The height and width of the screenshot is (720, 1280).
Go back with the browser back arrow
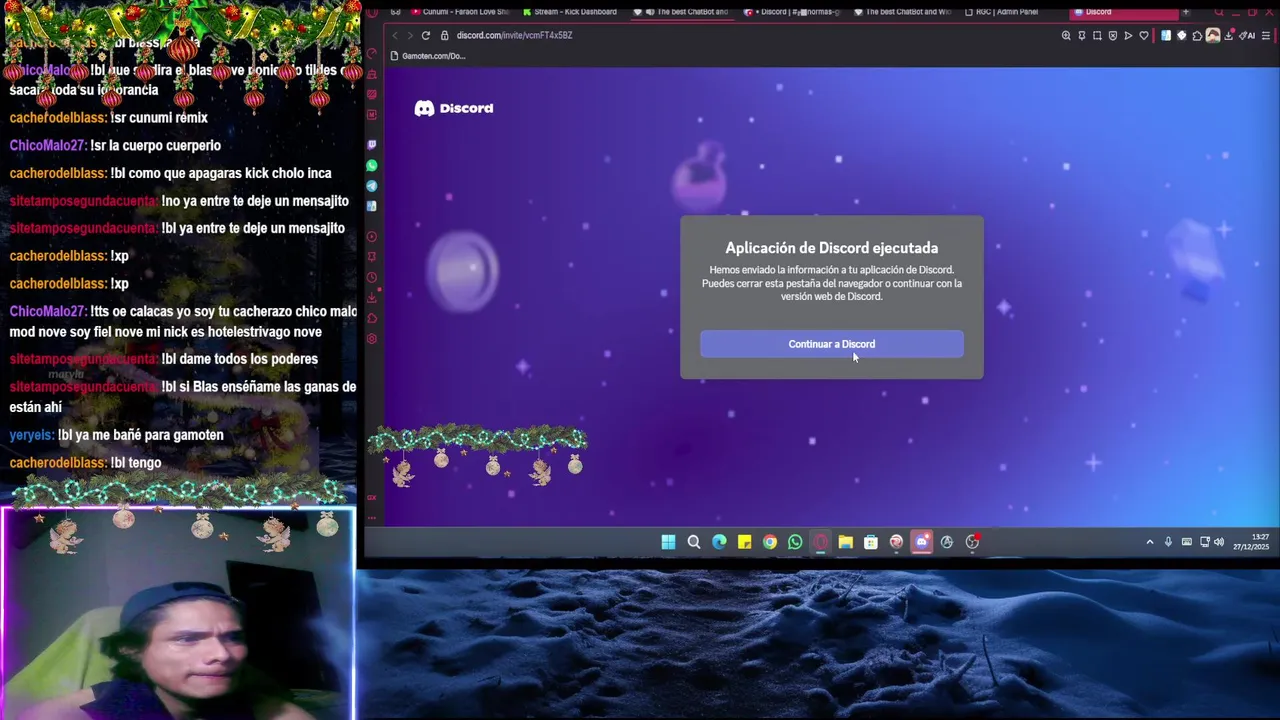coord(395,35)
